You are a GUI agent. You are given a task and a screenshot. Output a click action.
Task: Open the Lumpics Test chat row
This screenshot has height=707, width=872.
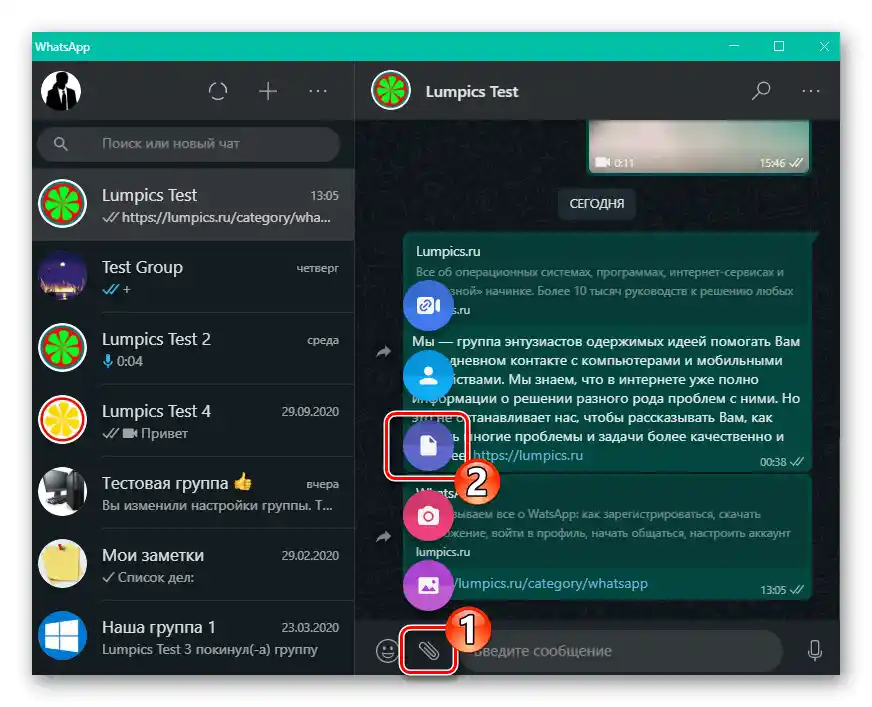(x=193, y=205)
